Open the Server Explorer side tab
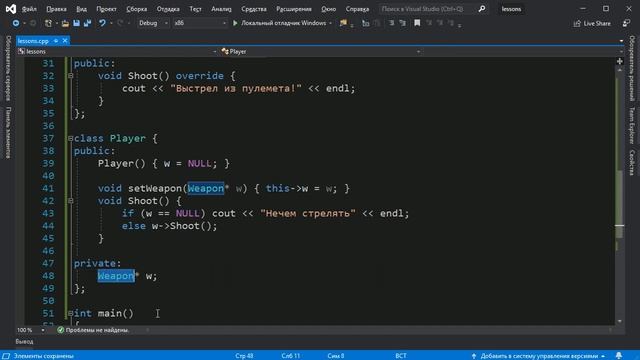640x360 pixels. (x=8, y=68)
